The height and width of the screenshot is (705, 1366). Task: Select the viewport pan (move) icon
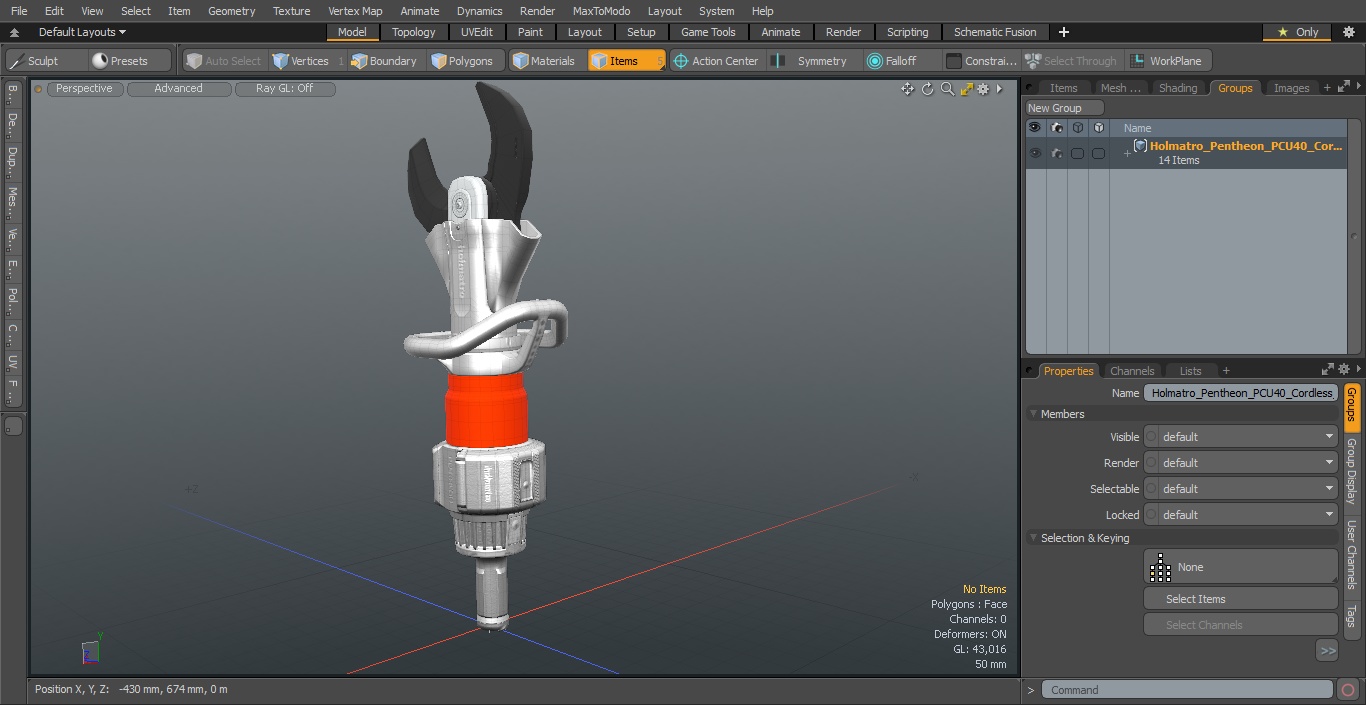907,89
